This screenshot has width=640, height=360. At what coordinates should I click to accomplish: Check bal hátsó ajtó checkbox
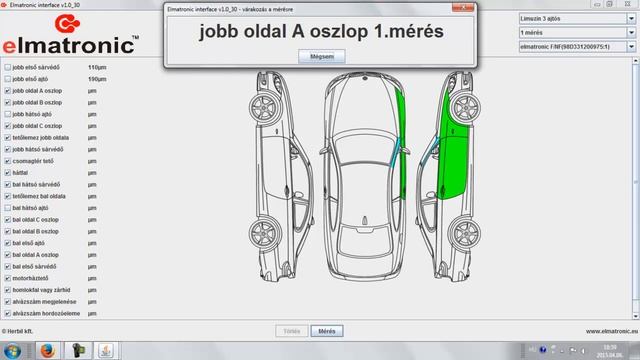tap(7, 208)
